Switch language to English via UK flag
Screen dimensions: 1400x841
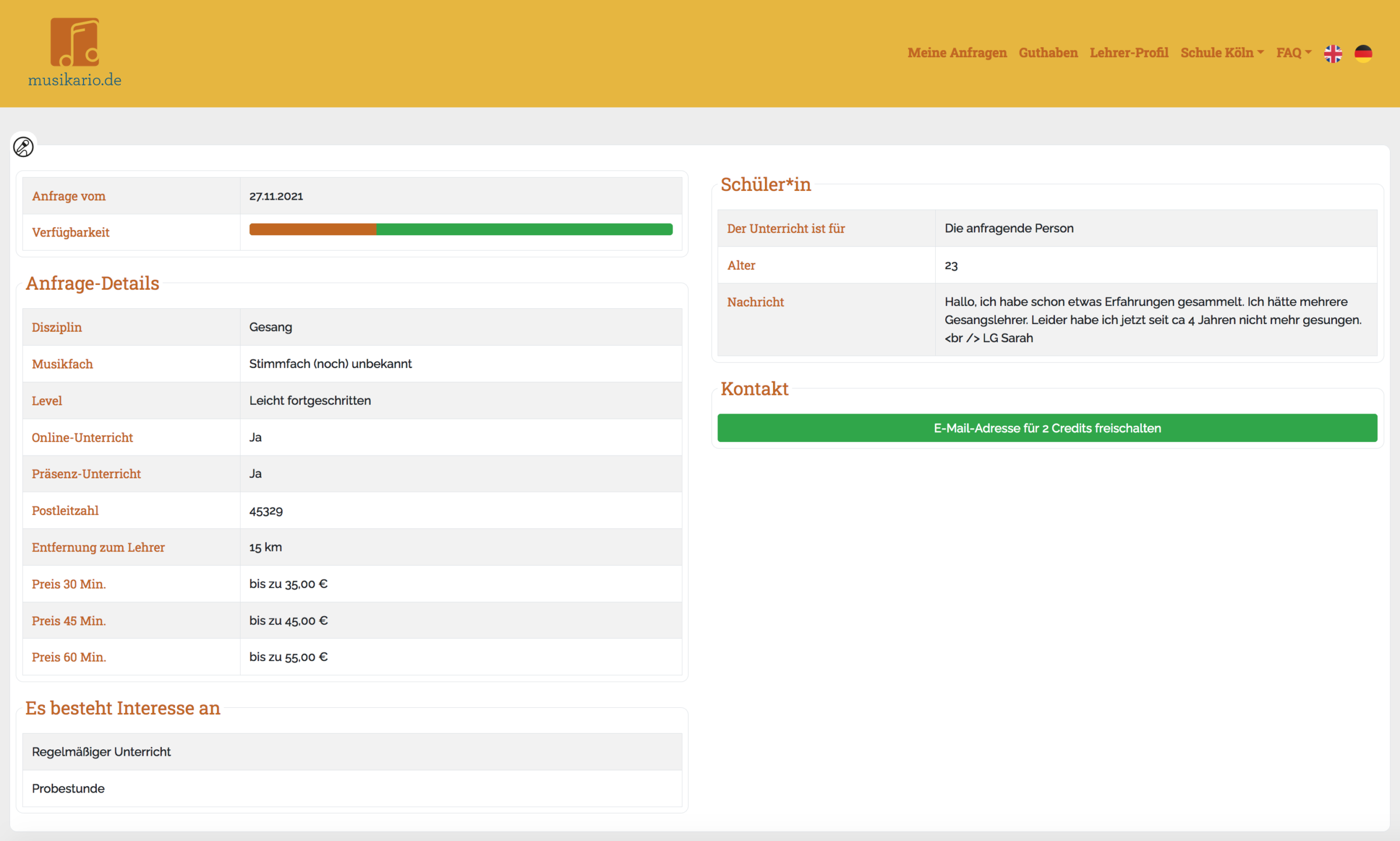pyautogui.click(x=1333, y=53)
